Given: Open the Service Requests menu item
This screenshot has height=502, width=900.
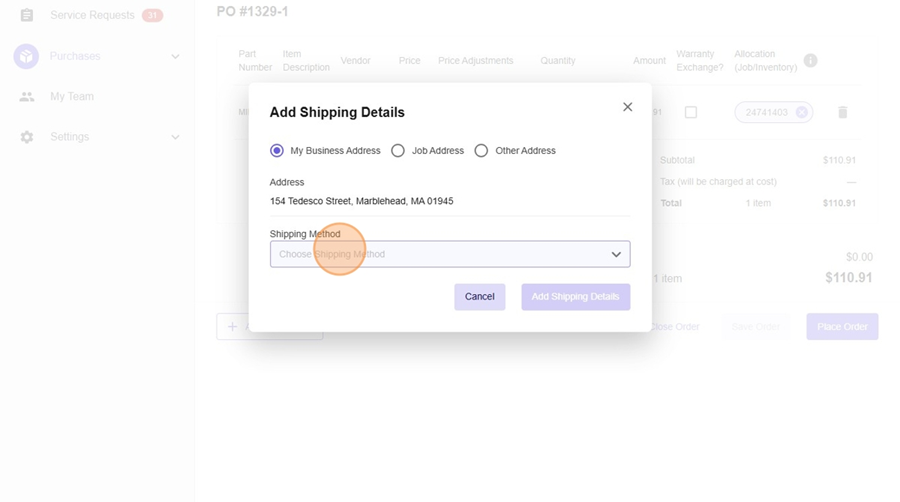Looking at the screenshot, I should tap(92, 15).
